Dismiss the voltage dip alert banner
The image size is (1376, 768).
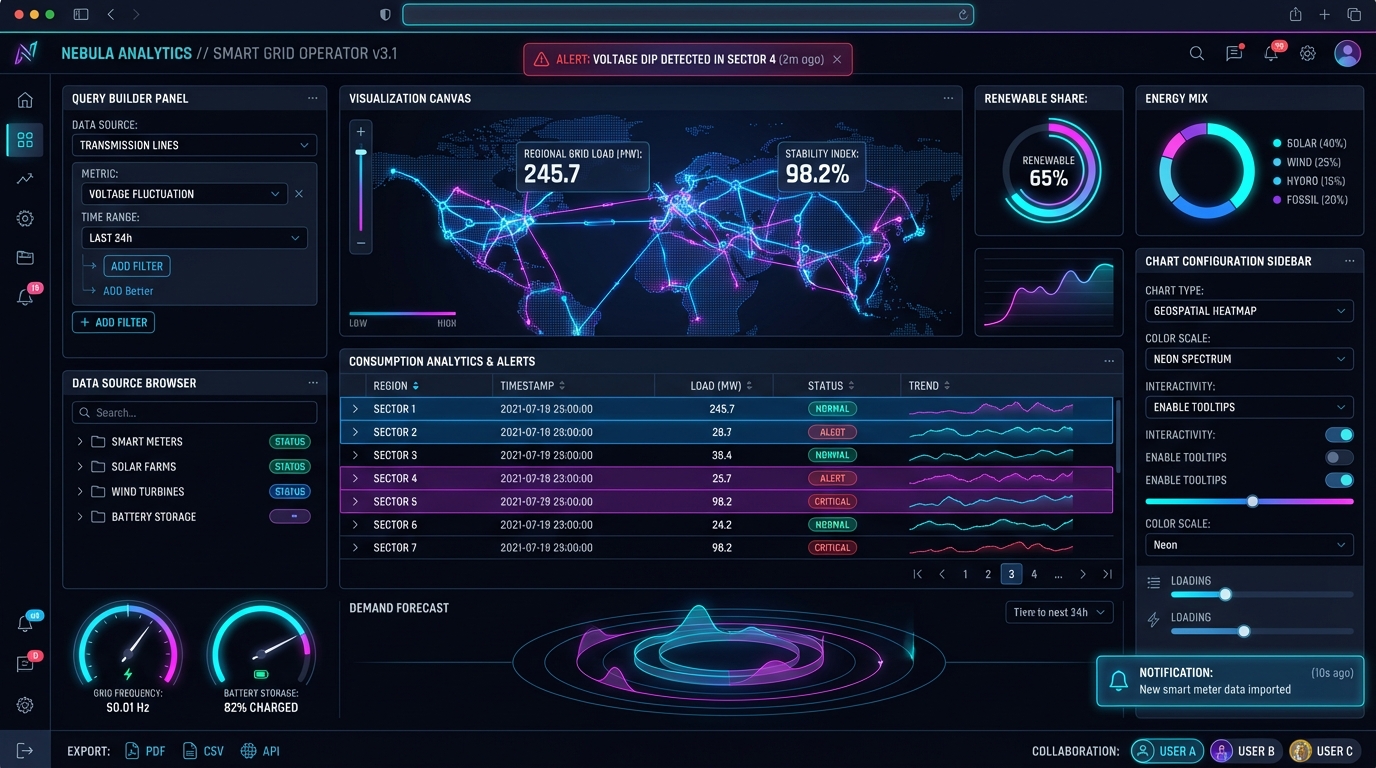[837, 60]
